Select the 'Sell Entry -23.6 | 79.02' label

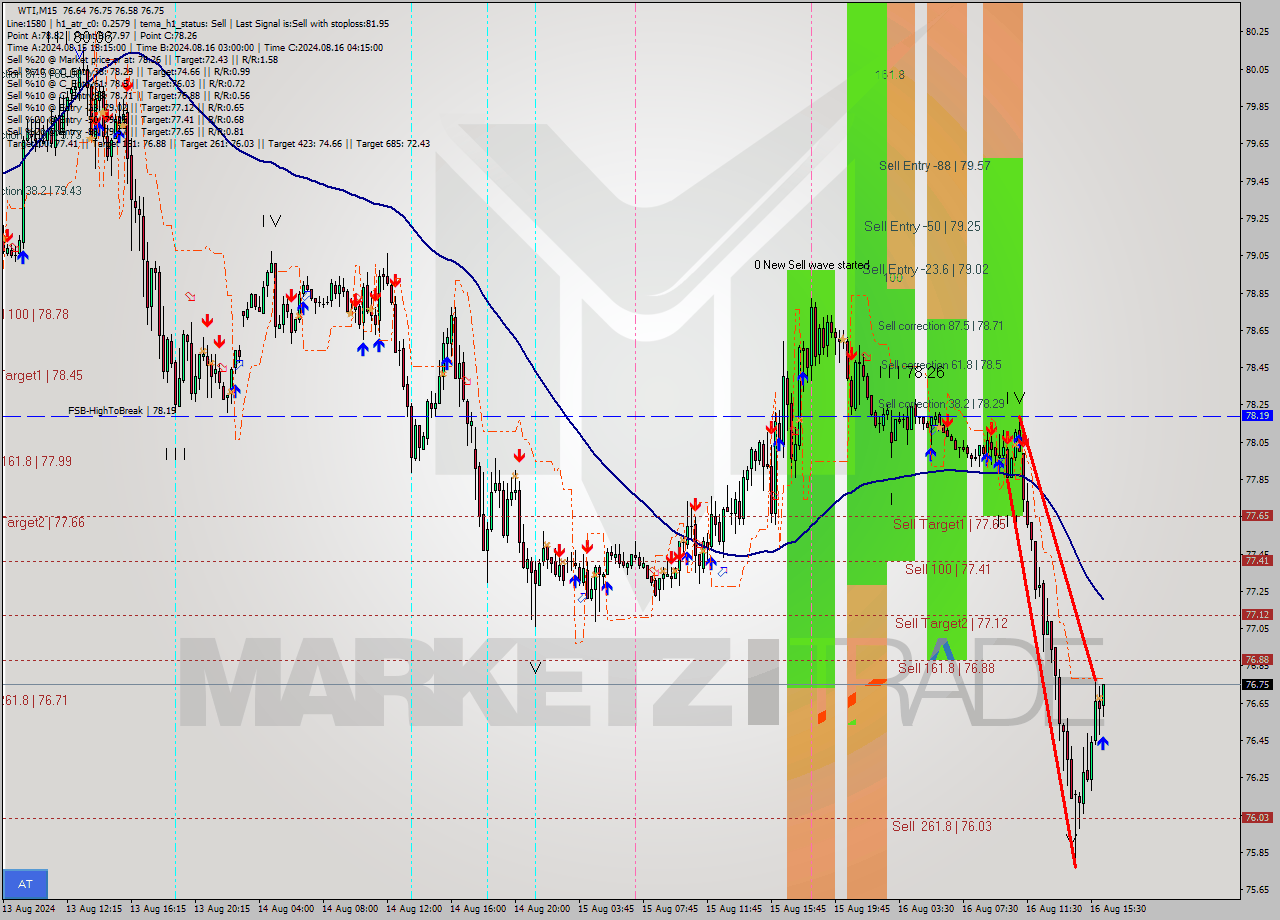click(x=925, y=270)
